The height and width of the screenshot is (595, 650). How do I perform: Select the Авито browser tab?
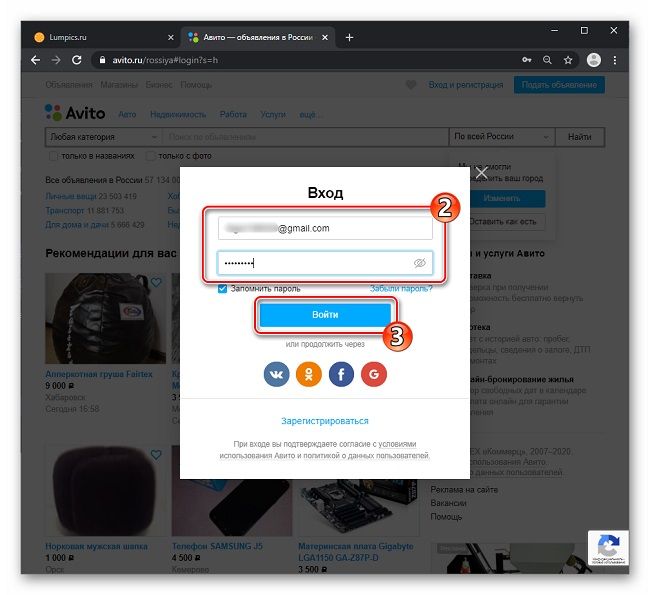[257, 37]
